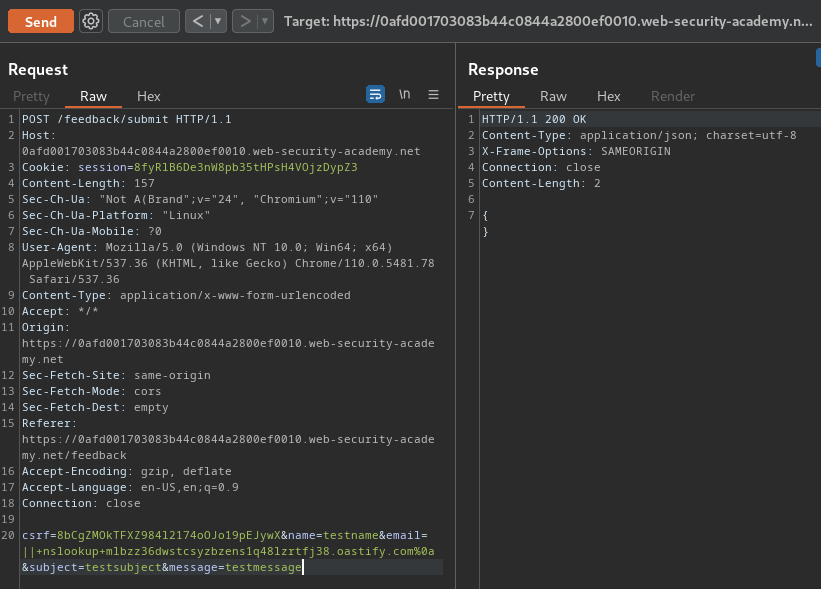Click the Target URL text

point(548,21)
